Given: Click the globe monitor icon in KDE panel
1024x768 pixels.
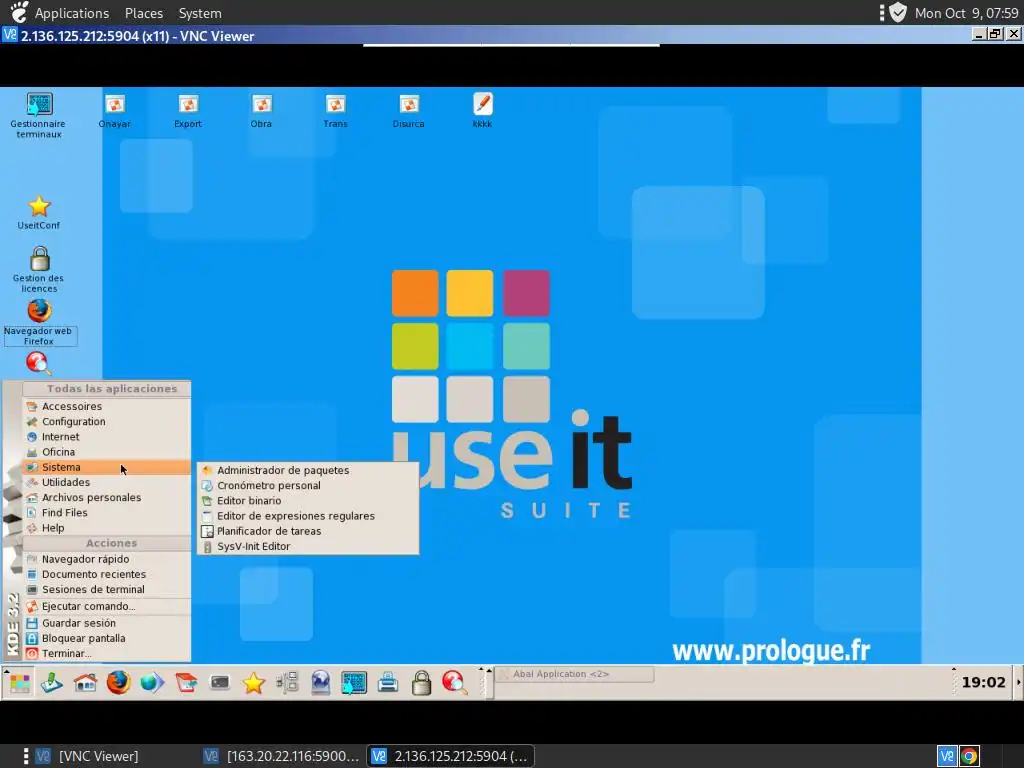Looking at the screenshot, I should tap(321, 683).
